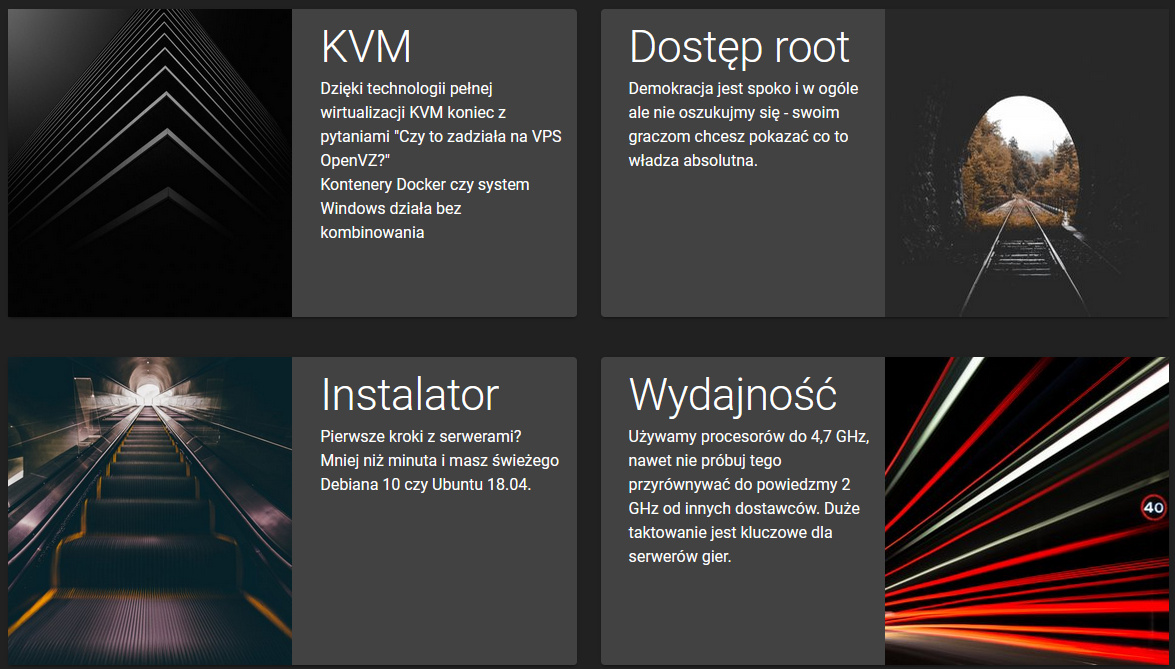
Task: Click the 40 speed limit sign in photo
Action: (x=1153, y=508)
